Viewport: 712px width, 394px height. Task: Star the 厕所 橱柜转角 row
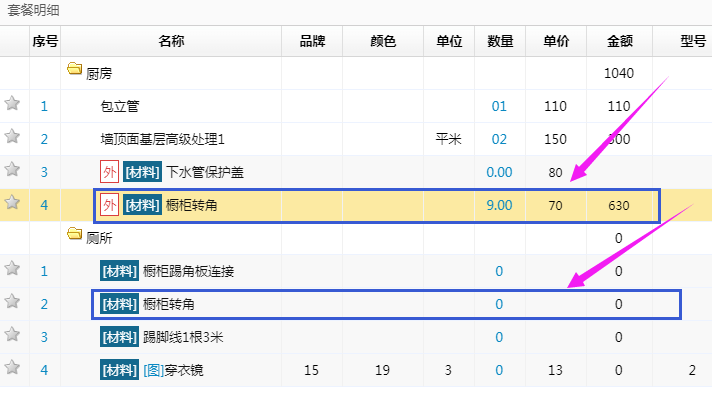tap(12, 301)
